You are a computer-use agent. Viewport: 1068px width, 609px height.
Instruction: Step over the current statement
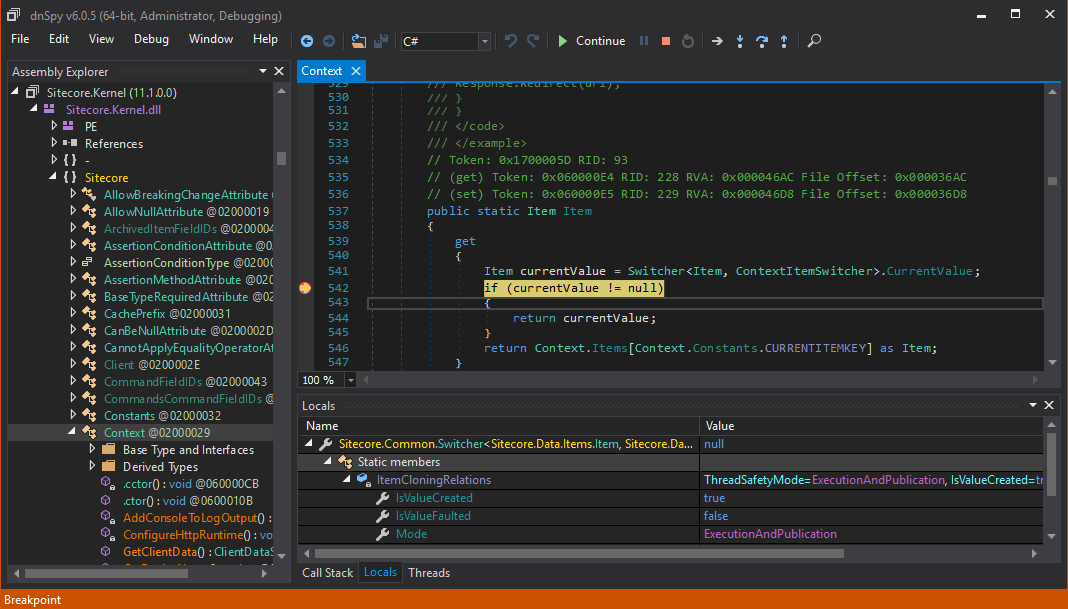762,41
